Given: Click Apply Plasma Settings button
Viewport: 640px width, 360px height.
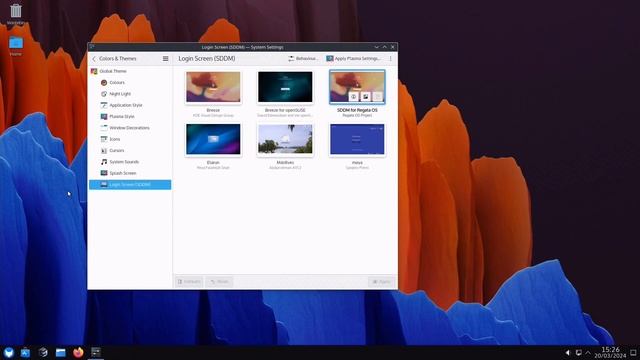Looking at the screenshot, I should point(353,59).
